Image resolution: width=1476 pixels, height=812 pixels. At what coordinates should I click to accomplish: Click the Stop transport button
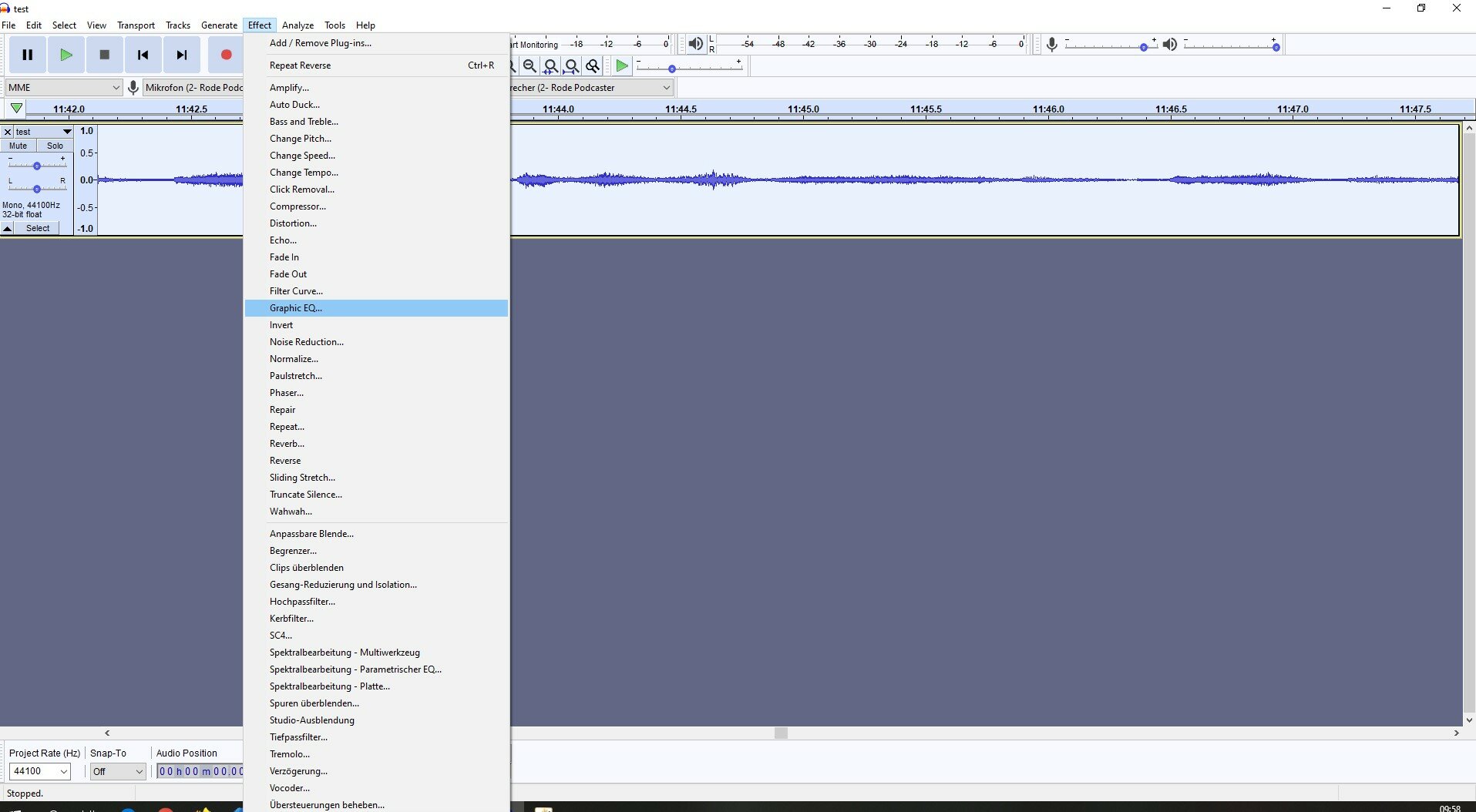pyautogui.click(x=105, y=55)
